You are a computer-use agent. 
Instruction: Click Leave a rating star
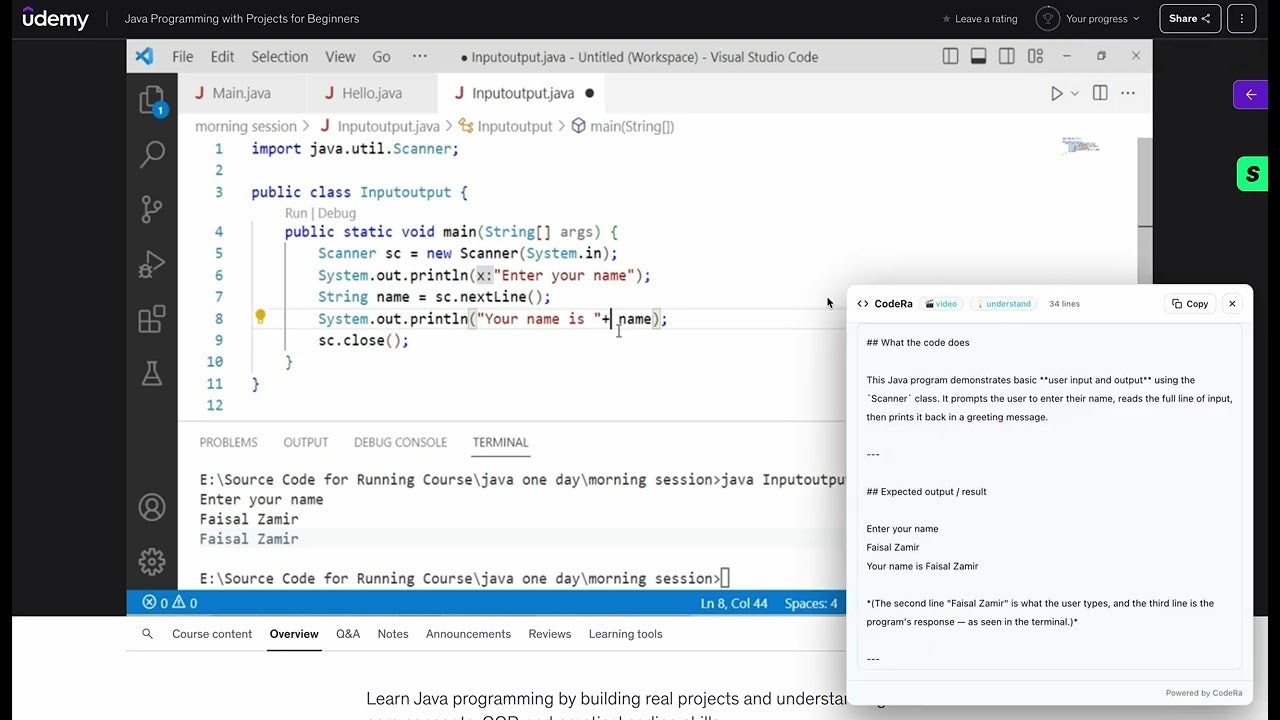tap(980, 19)
